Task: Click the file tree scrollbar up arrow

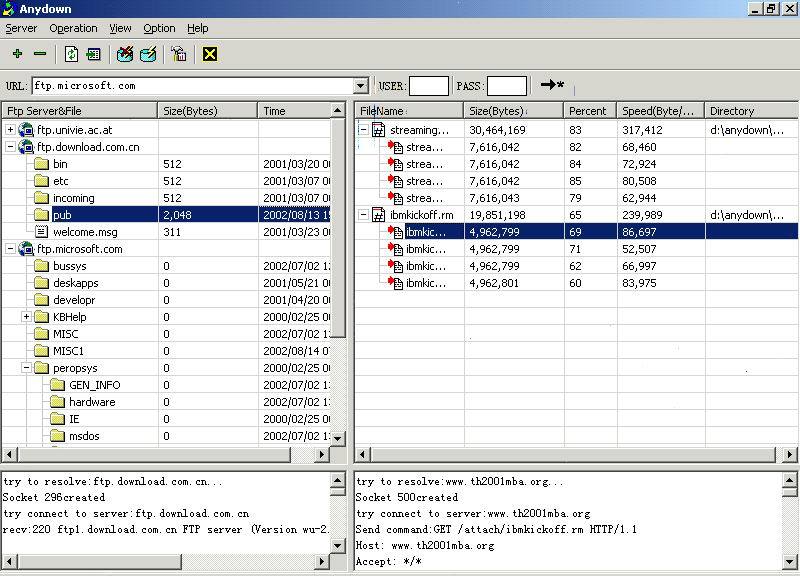Action: (x=338, y=110)
